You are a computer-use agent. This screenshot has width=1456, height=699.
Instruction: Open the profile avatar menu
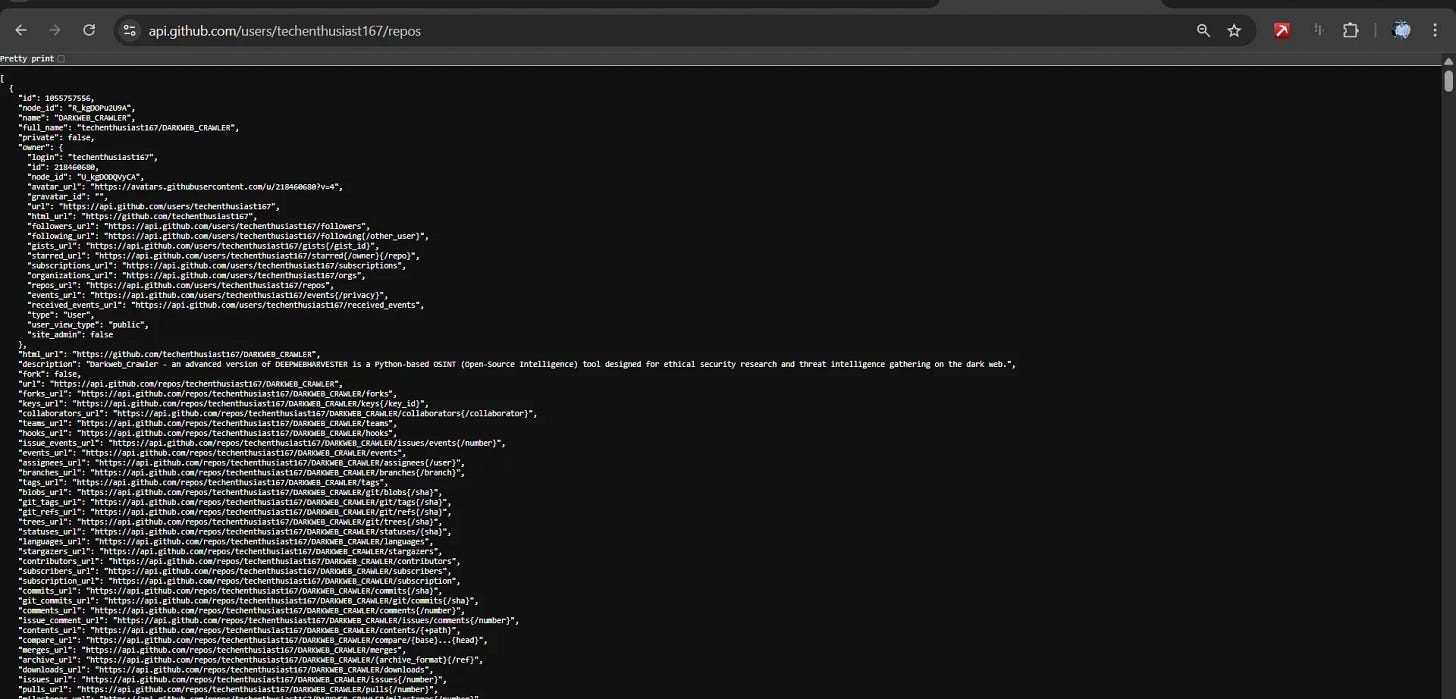[x=1402, y=31]
